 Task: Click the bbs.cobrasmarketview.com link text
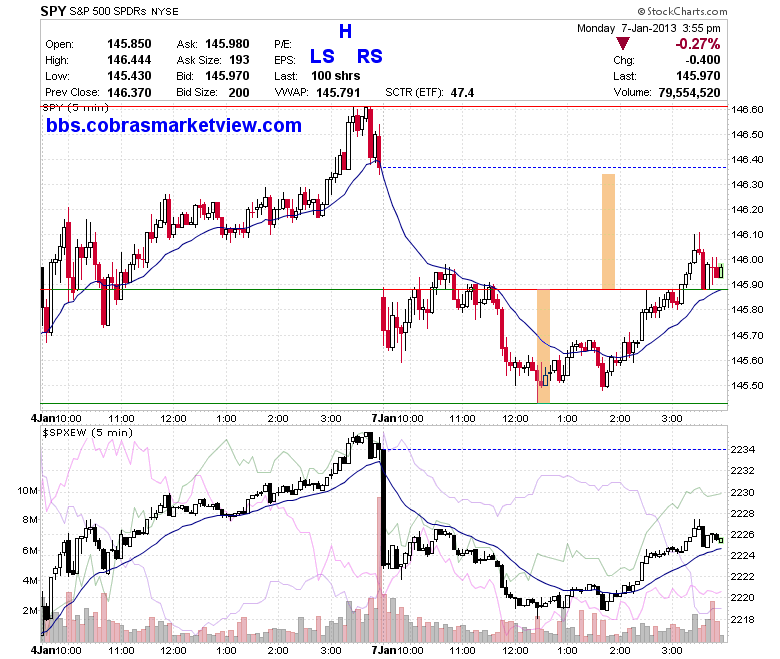174,125
